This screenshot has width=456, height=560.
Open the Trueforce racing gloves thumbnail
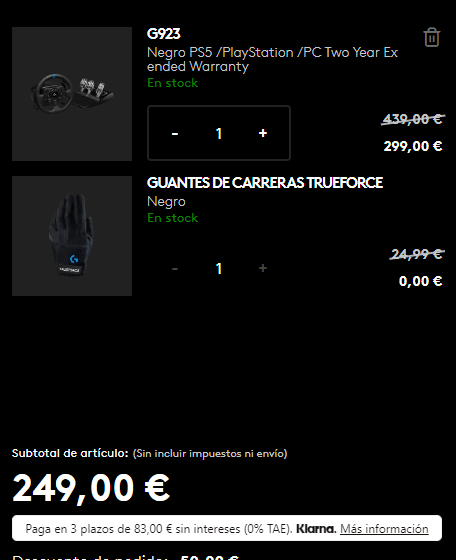pos(72,236)
